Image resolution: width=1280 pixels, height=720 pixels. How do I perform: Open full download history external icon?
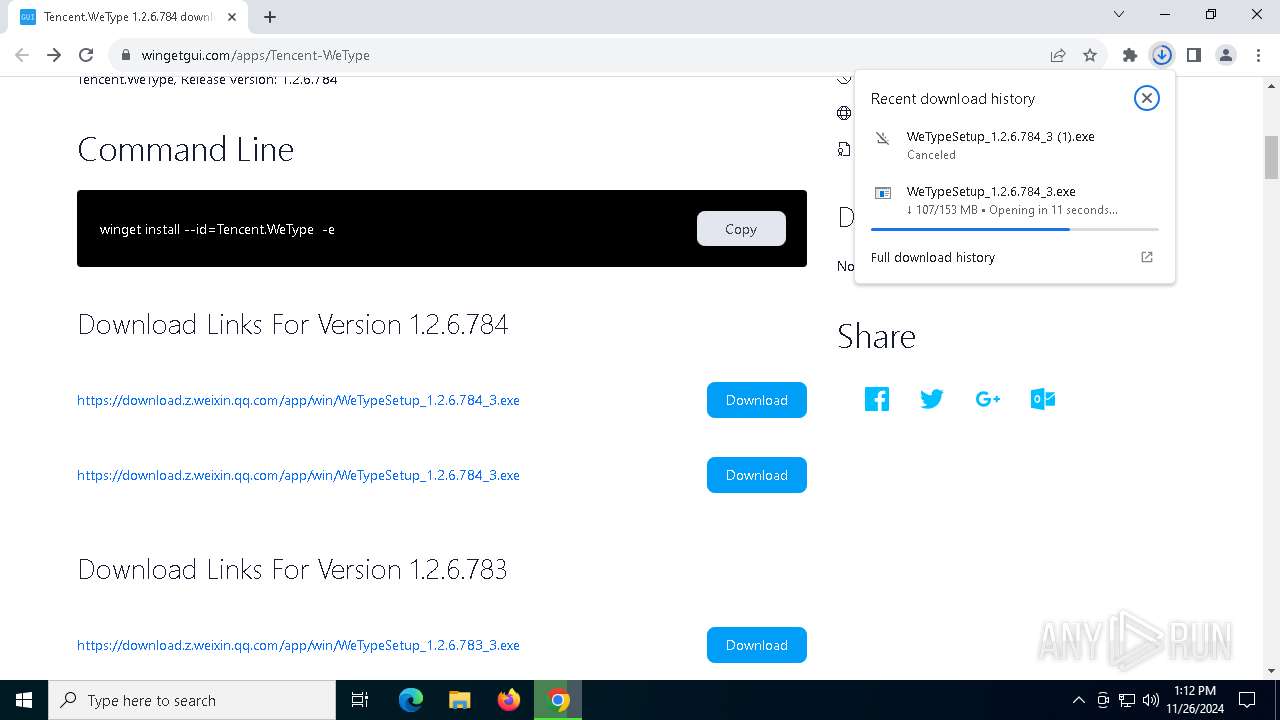1147,257
